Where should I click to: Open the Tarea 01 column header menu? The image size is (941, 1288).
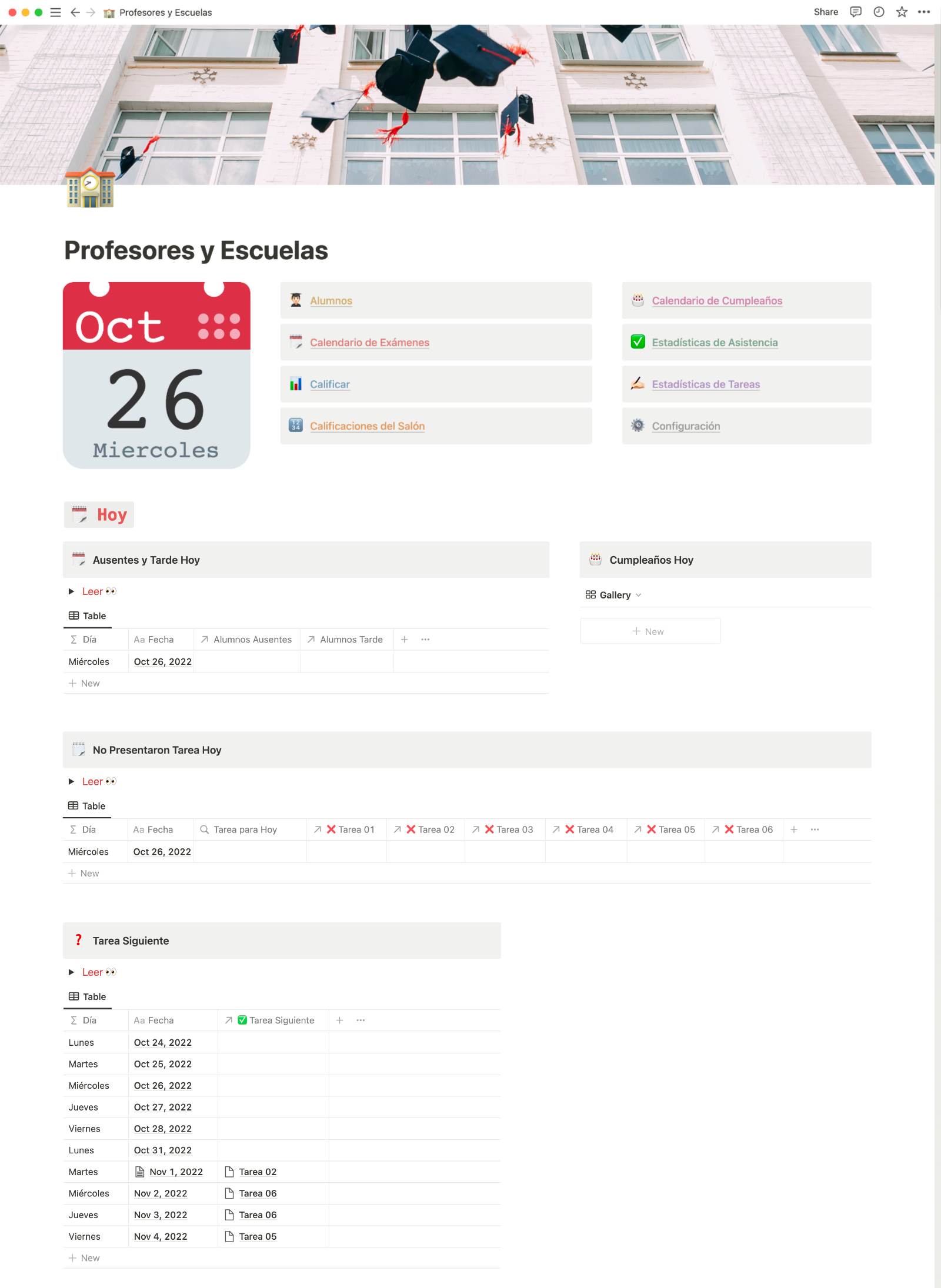346,829
